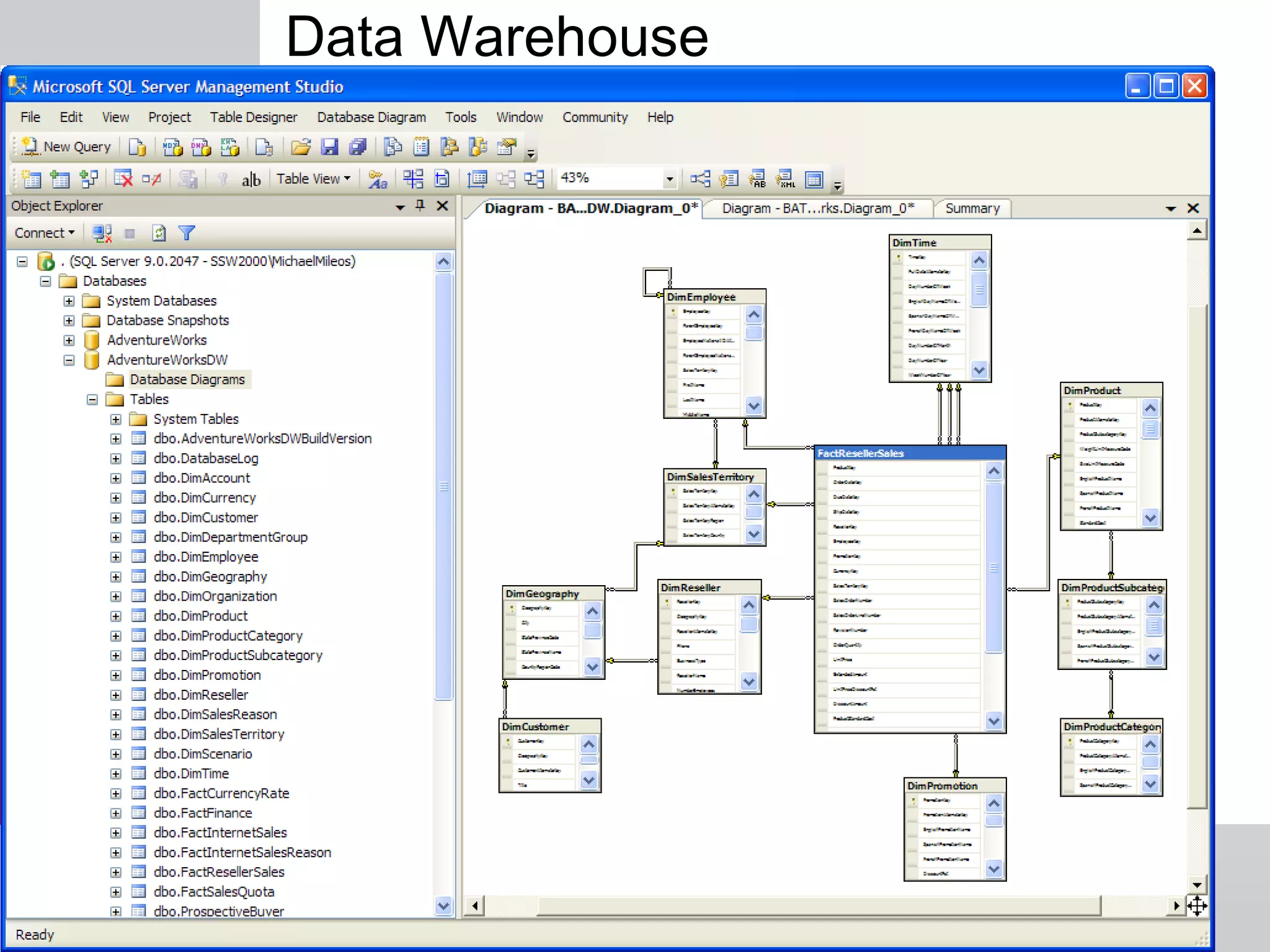
Task: Start a new MDX query
Action: coord(173,147)
